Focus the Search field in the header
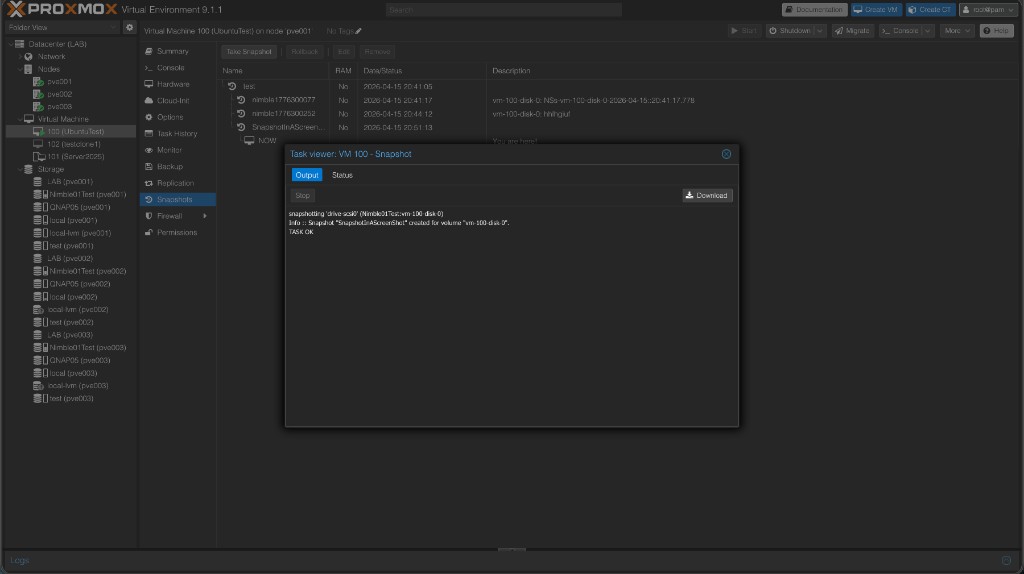The width and height of the screenshot is (1024, 574). pos(504,10)
